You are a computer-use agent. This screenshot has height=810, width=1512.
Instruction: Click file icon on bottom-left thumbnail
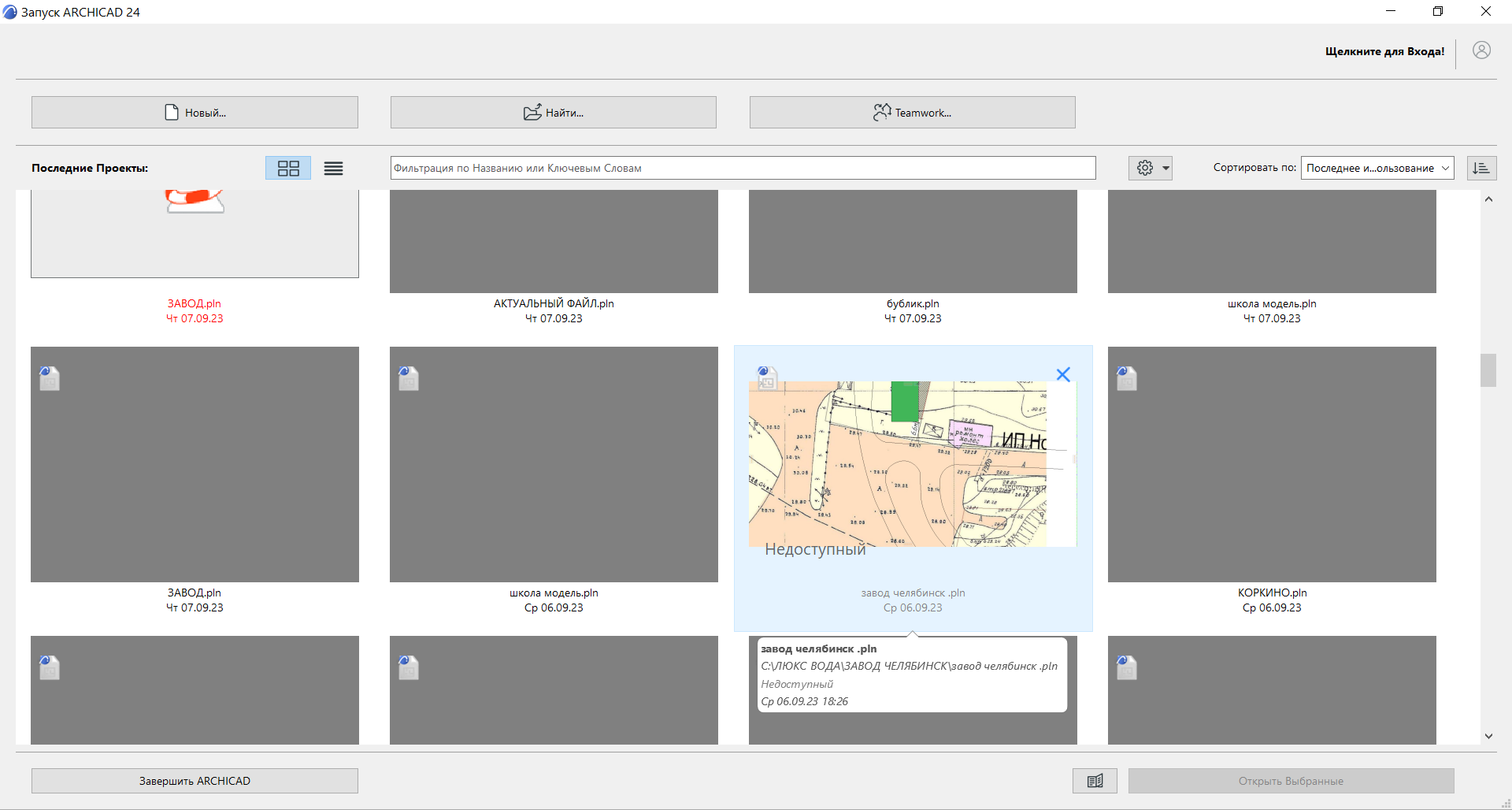(x=49, y=667)
